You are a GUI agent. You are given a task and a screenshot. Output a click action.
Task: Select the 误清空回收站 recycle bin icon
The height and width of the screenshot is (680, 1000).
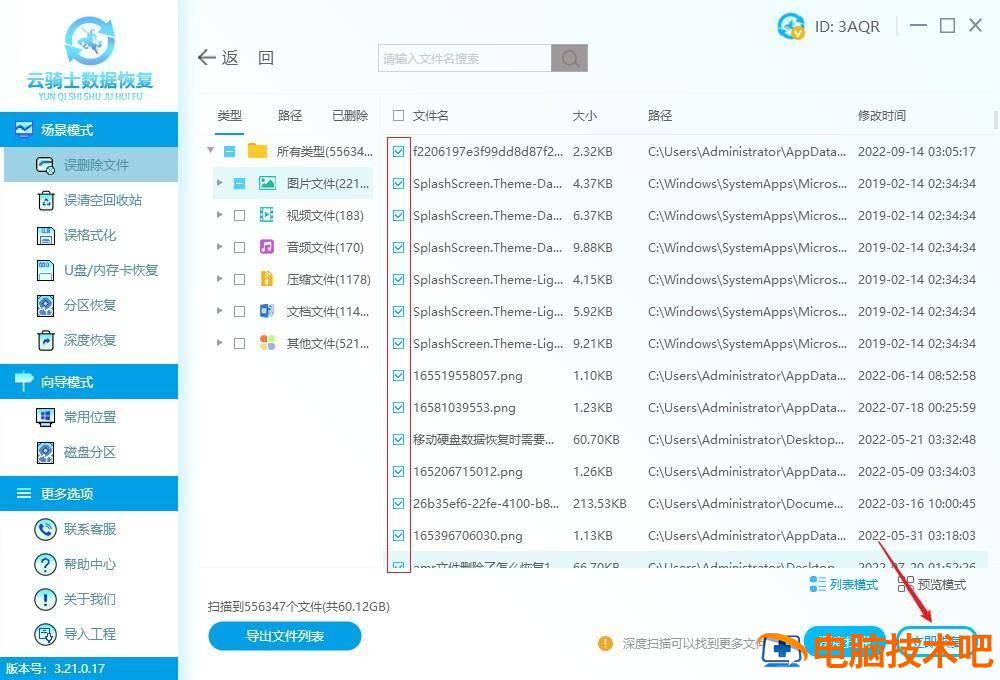coord(46,200)
